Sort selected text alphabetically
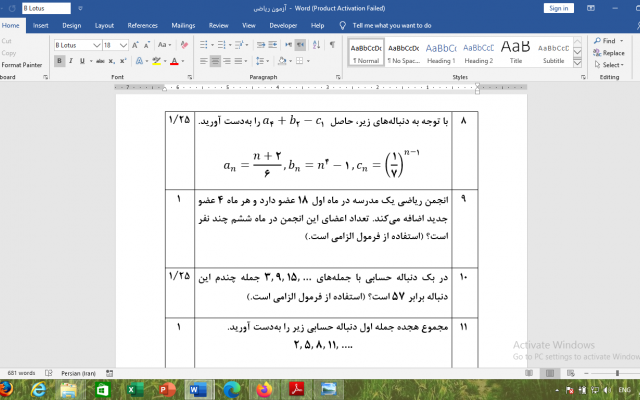Screen dimensions: 640x400 click(x=316, y=44)
